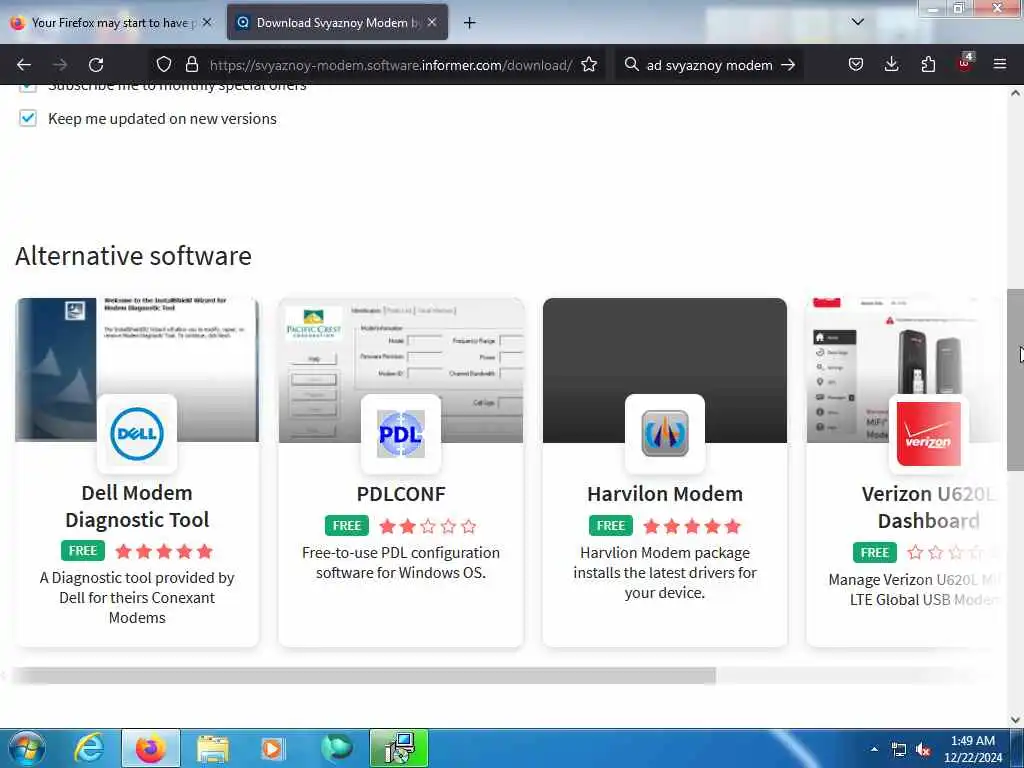
Task: Open Dell Modem Diagnostic Tool title link
Action: 137,506
